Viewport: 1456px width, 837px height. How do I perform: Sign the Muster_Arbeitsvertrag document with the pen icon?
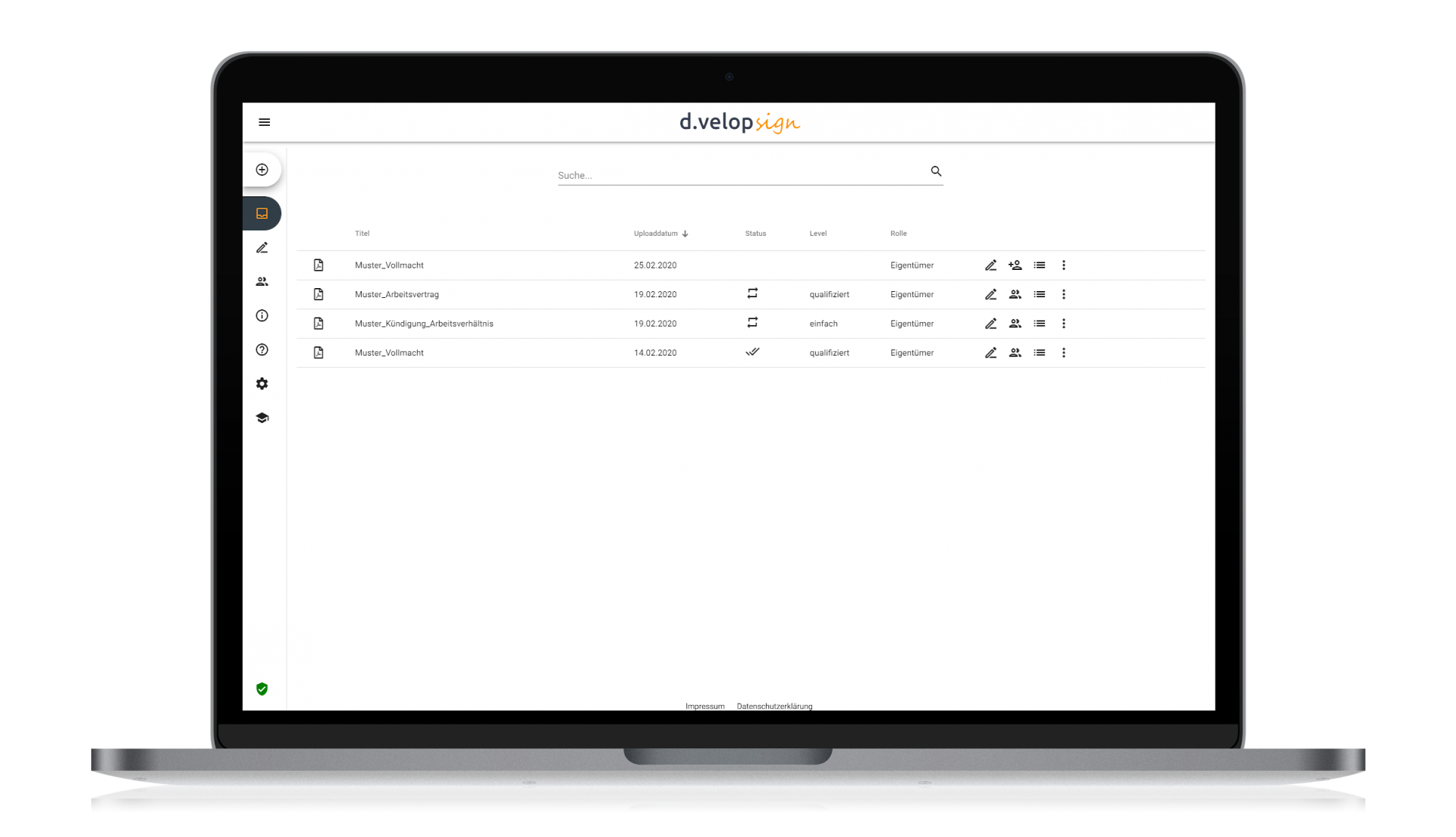(990, 294)
